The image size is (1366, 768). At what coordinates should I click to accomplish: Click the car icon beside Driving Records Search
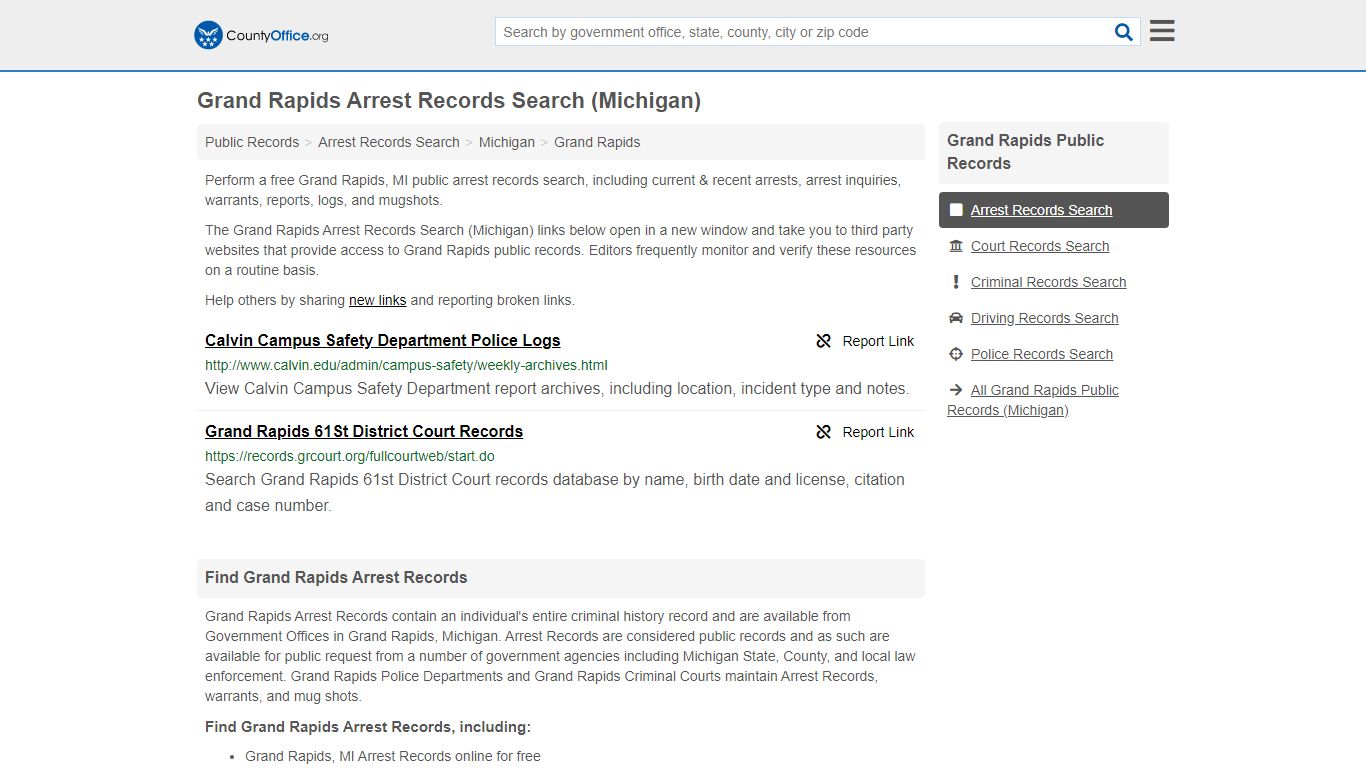click(956, 318)
